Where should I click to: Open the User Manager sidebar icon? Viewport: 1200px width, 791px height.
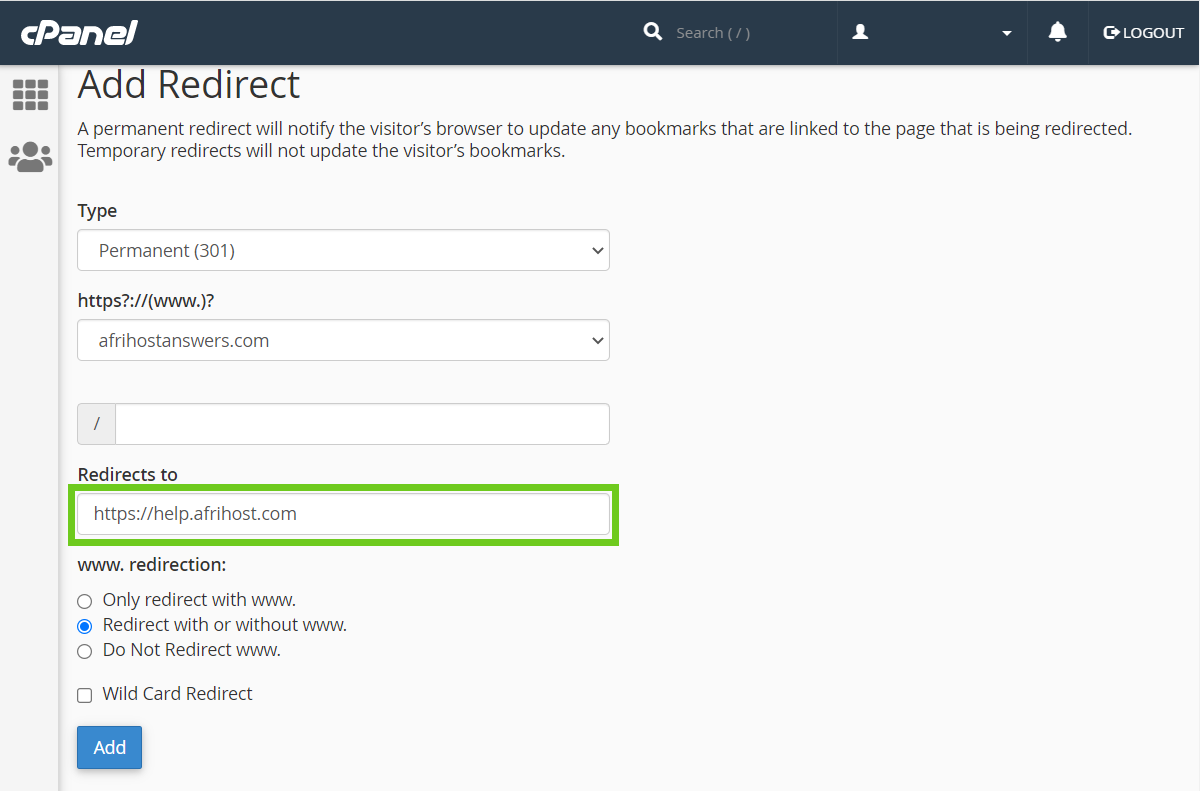click(x=30, y=157)
